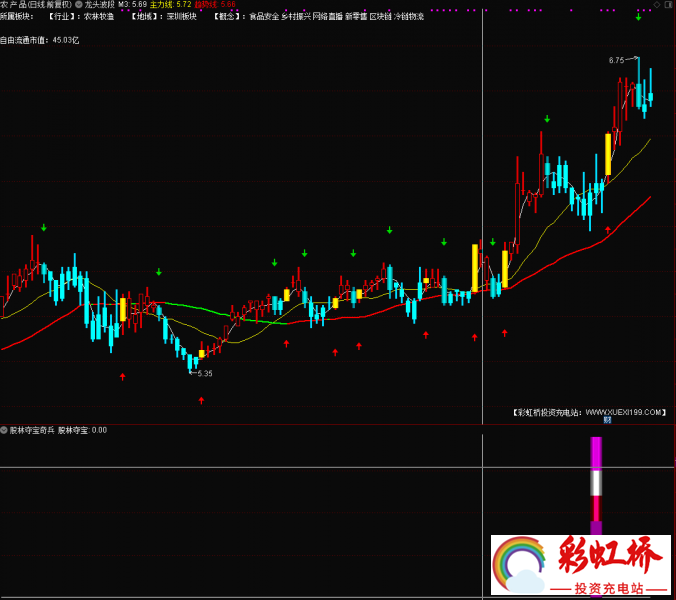Open the 食品安全 concept tag

pyautogui.click(x=264, y=17)
